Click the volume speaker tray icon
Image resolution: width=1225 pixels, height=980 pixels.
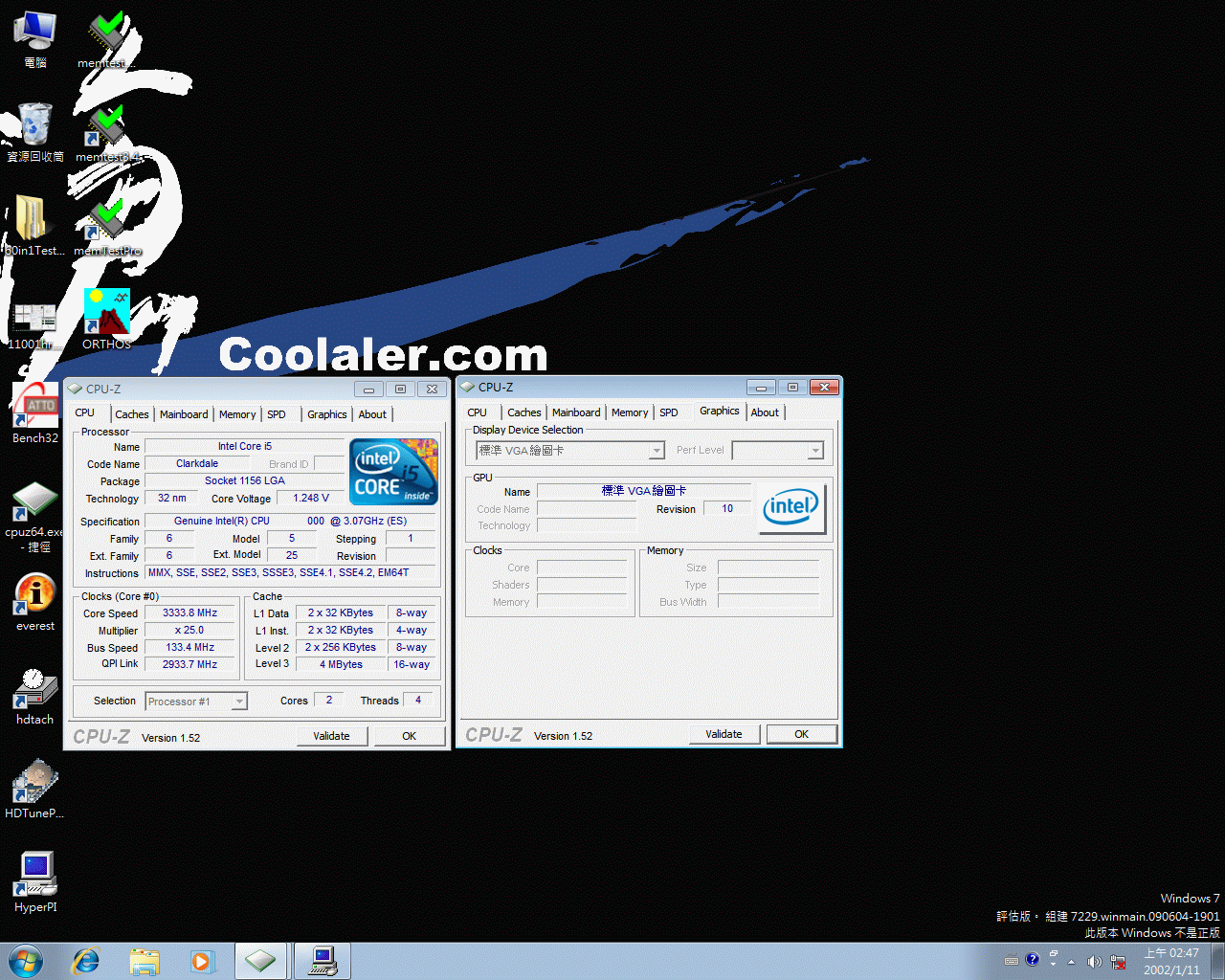click(x=1095, y=961)
